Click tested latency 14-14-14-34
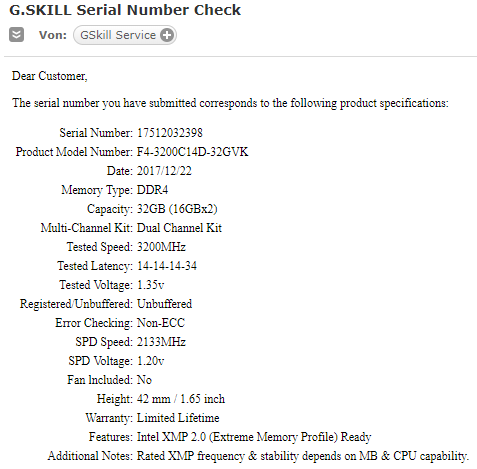 tap(167, 266)
